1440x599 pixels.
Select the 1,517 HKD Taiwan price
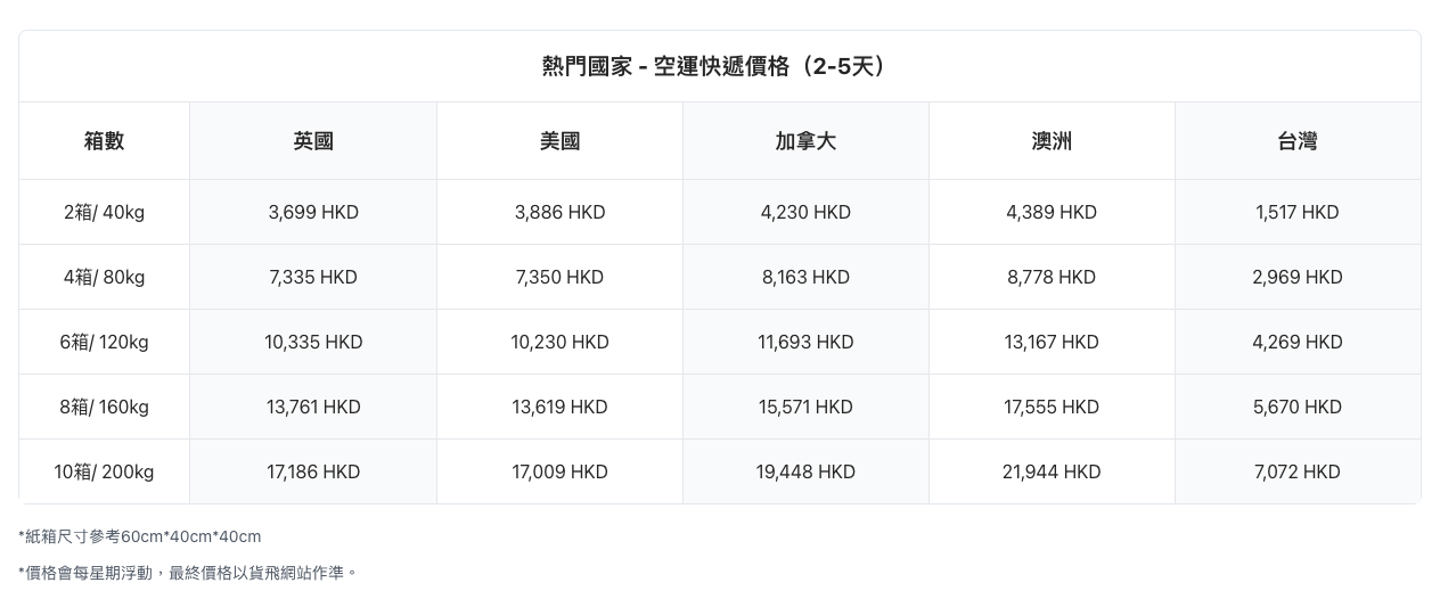point(1297,212)
